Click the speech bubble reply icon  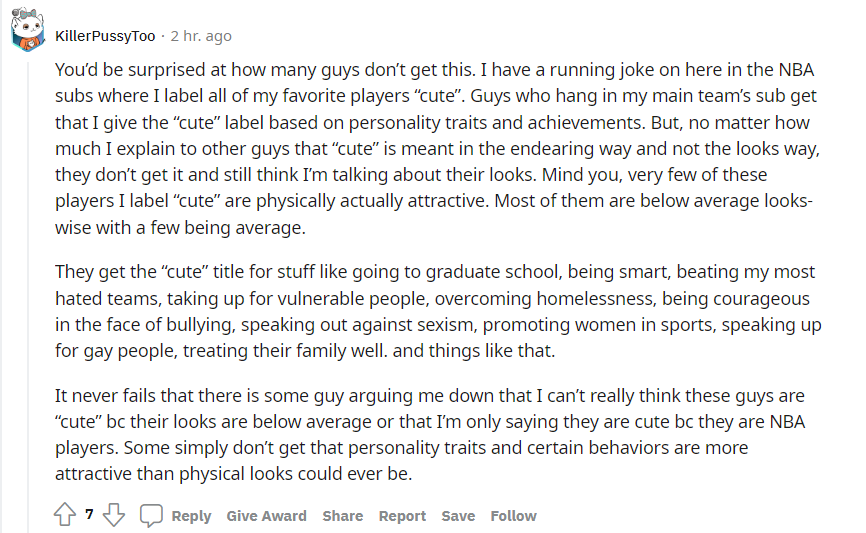coord(151,515)
